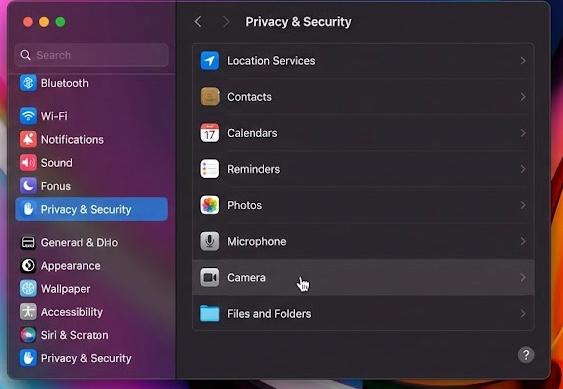Click the "Generad & DHo" sidebar label
This screenshot has height=389, width=563.
[x=79, y=242]
